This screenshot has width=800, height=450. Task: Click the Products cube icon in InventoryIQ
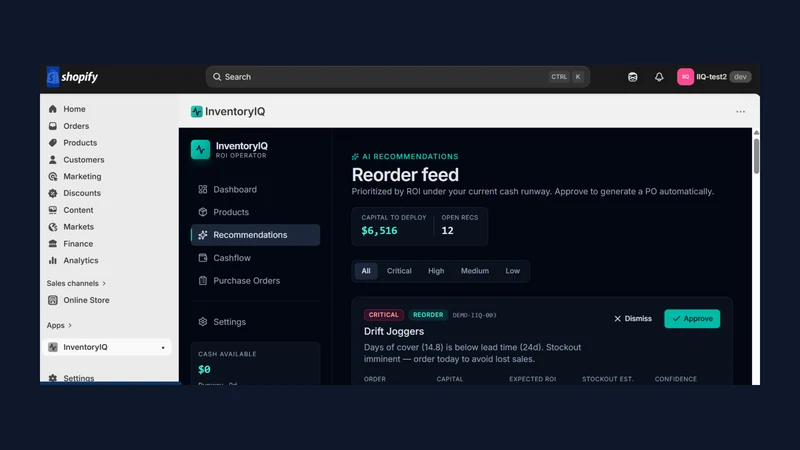coord(203,212)
